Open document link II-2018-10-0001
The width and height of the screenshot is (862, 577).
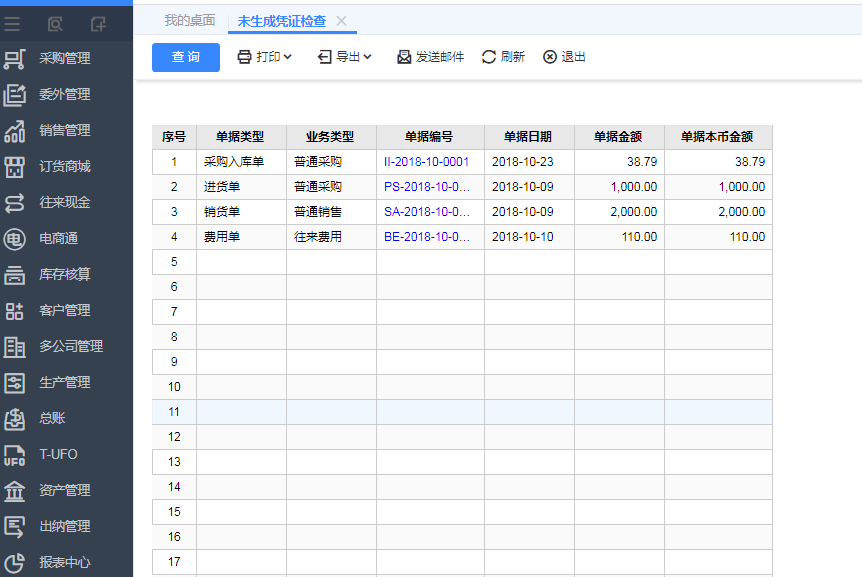point(426,161)
